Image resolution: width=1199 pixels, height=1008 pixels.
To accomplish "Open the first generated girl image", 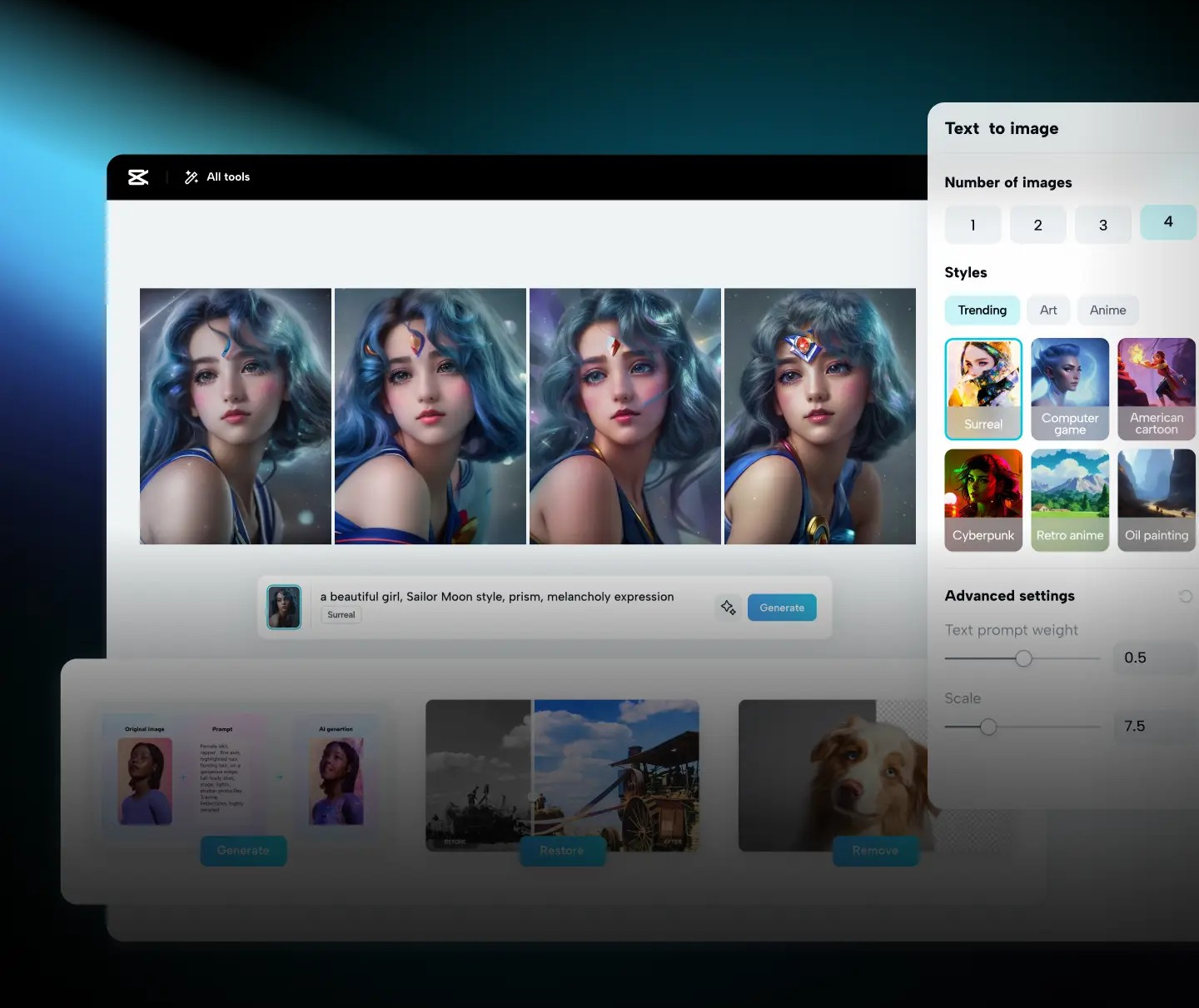I will click(x=236, y=416).
